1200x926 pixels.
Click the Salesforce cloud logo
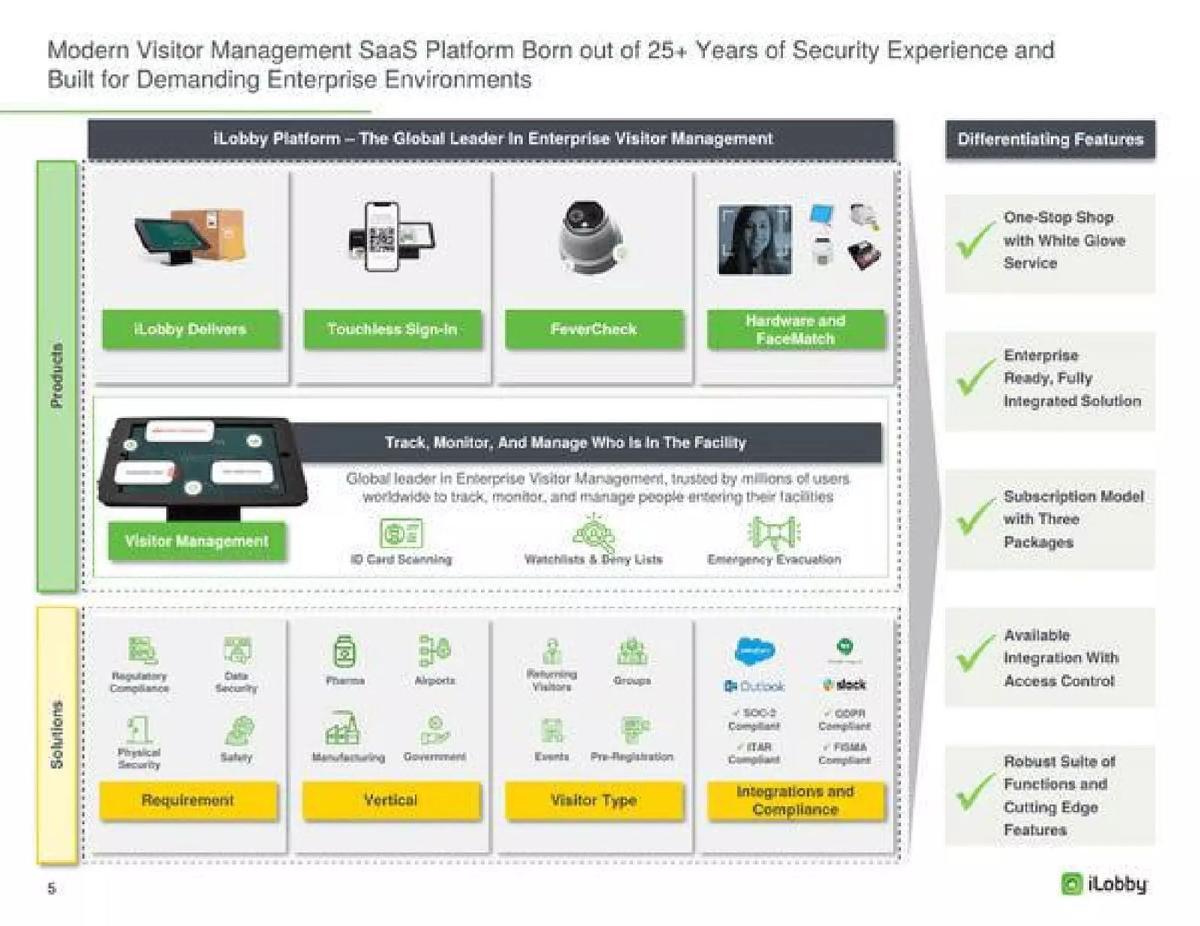753,649
